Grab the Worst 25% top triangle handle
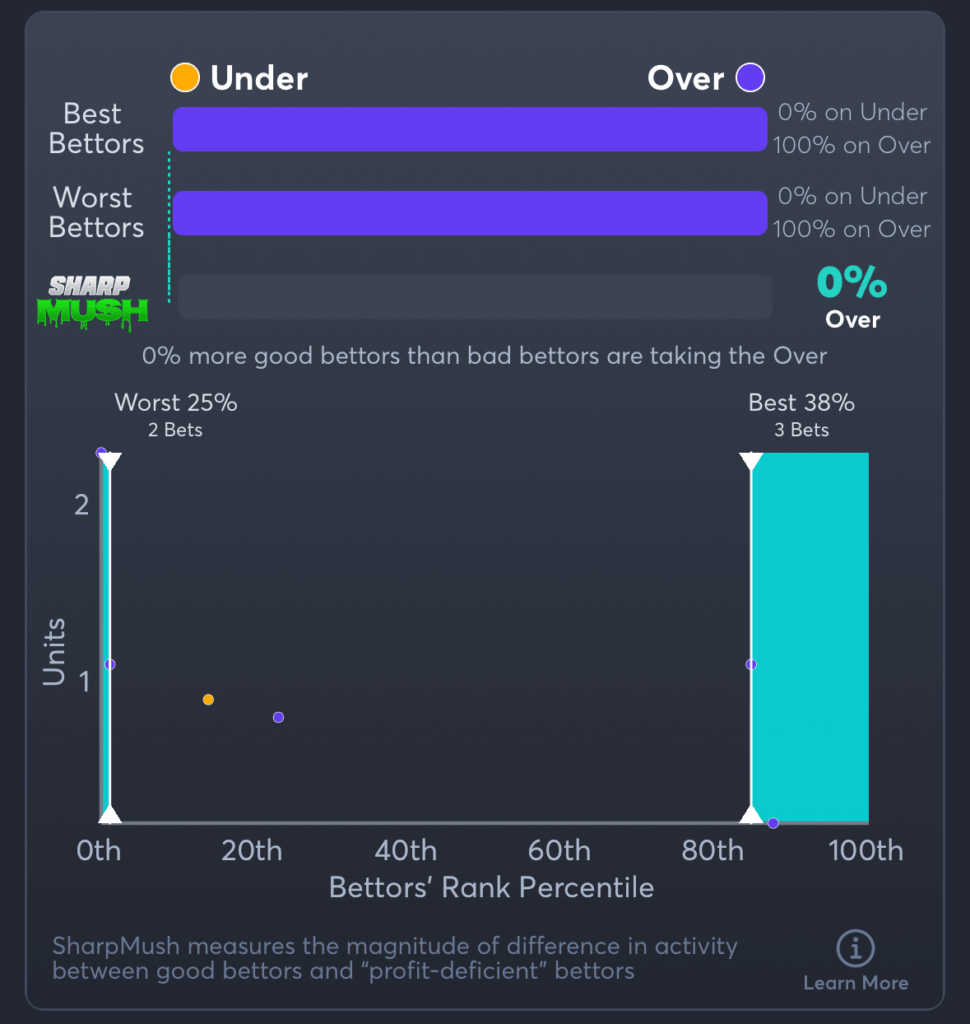 tap(110, 461)
